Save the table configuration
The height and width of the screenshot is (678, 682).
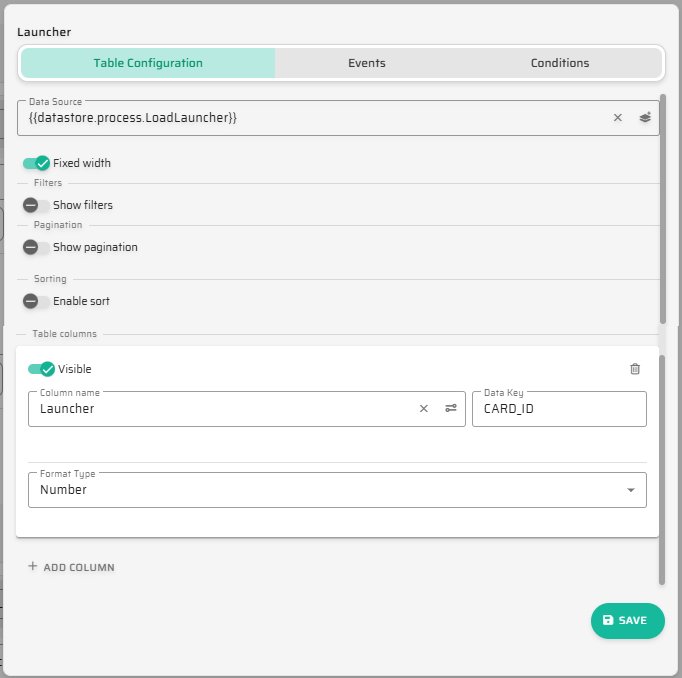627,620
